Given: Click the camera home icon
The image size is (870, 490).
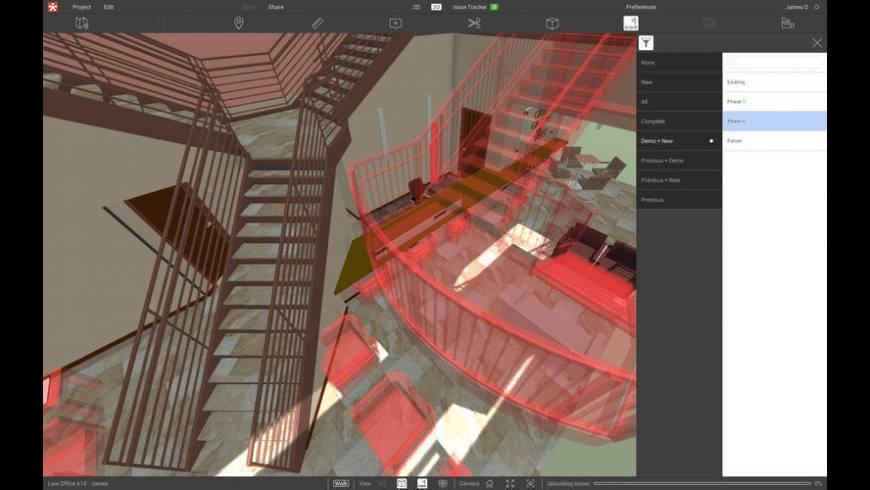Looking at the screenshot, I should coord(490,483).
